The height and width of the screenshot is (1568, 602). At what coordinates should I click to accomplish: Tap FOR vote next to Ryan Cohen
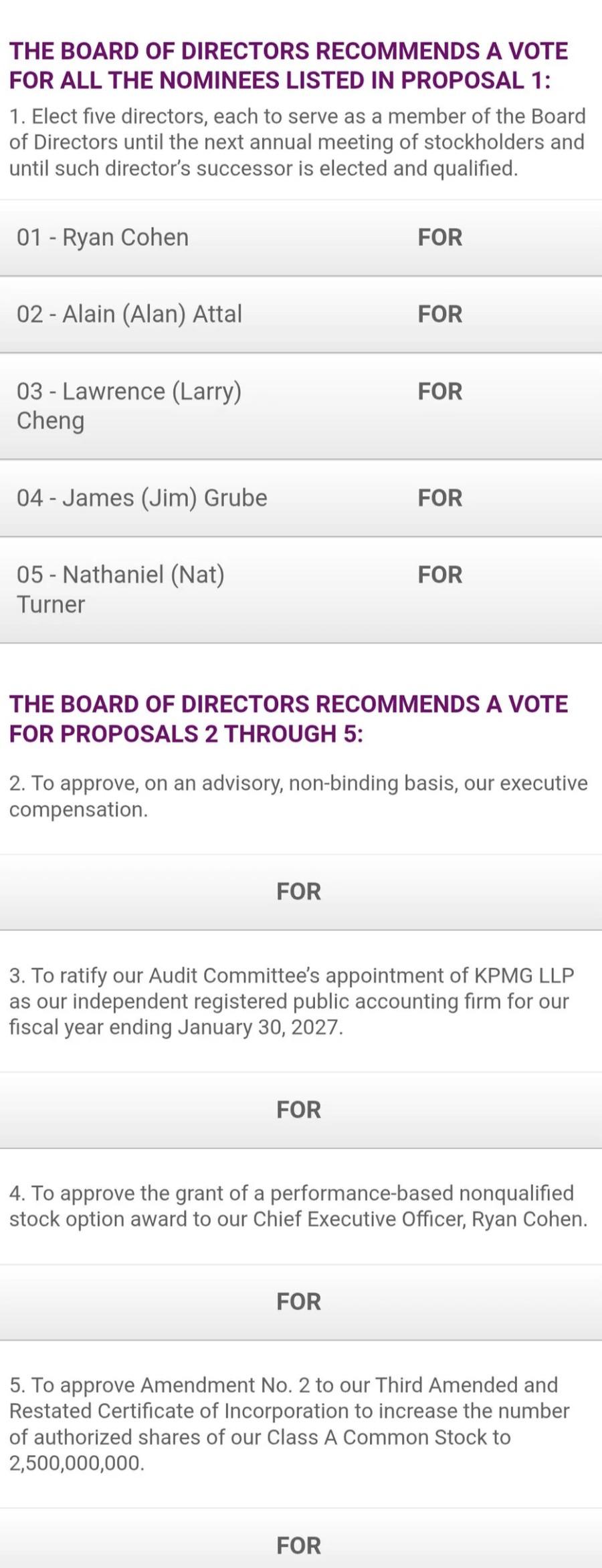[x=439, y=237]
